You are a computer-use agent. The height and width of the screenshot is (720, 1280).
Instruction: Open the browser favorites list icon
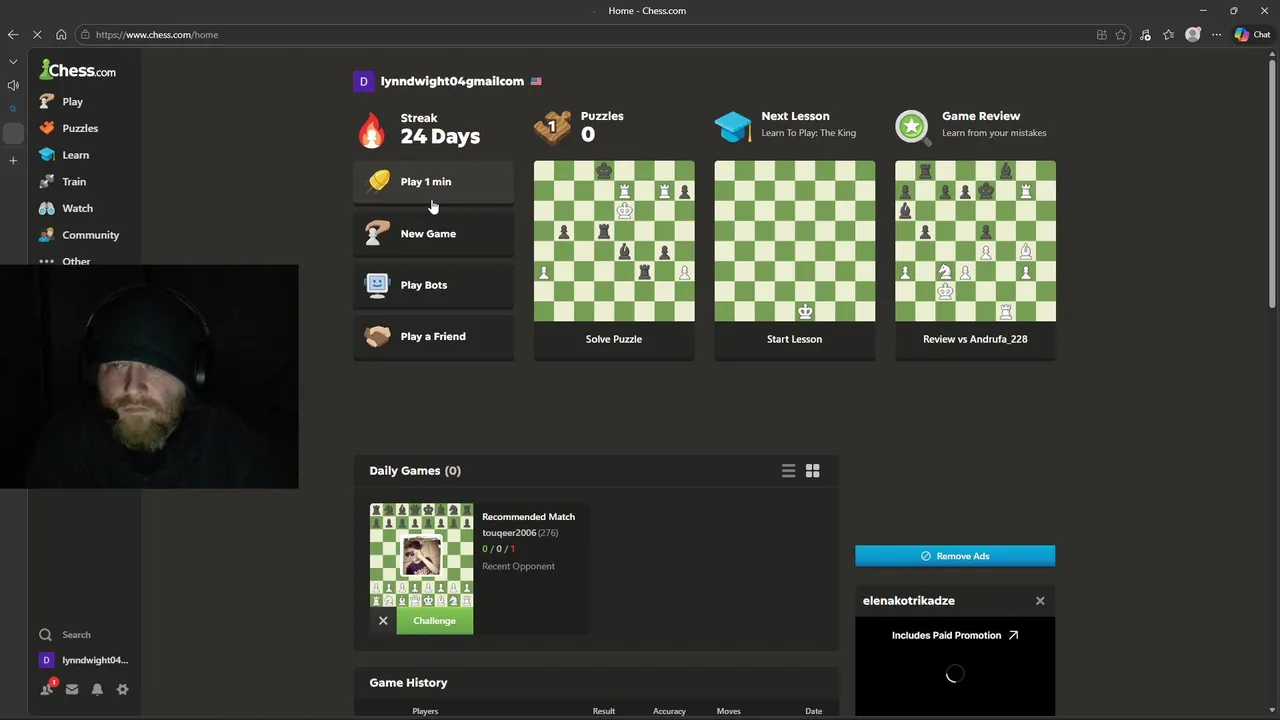tap(1168, 35)
